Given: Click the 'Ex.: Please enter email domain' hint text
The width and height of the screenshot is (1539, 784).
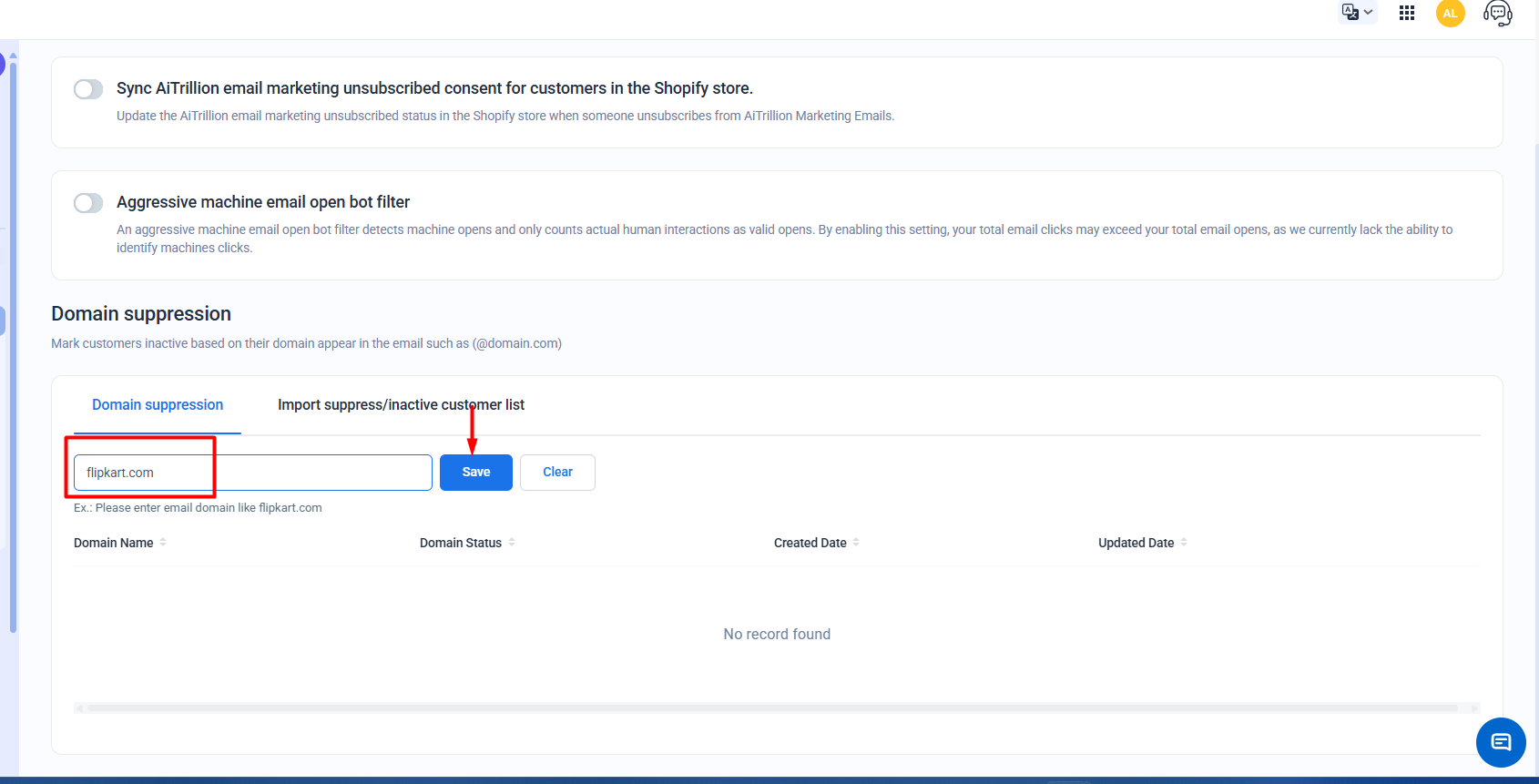Looking at the screenshot, I should pyautogui.click(x=198, y=508).
